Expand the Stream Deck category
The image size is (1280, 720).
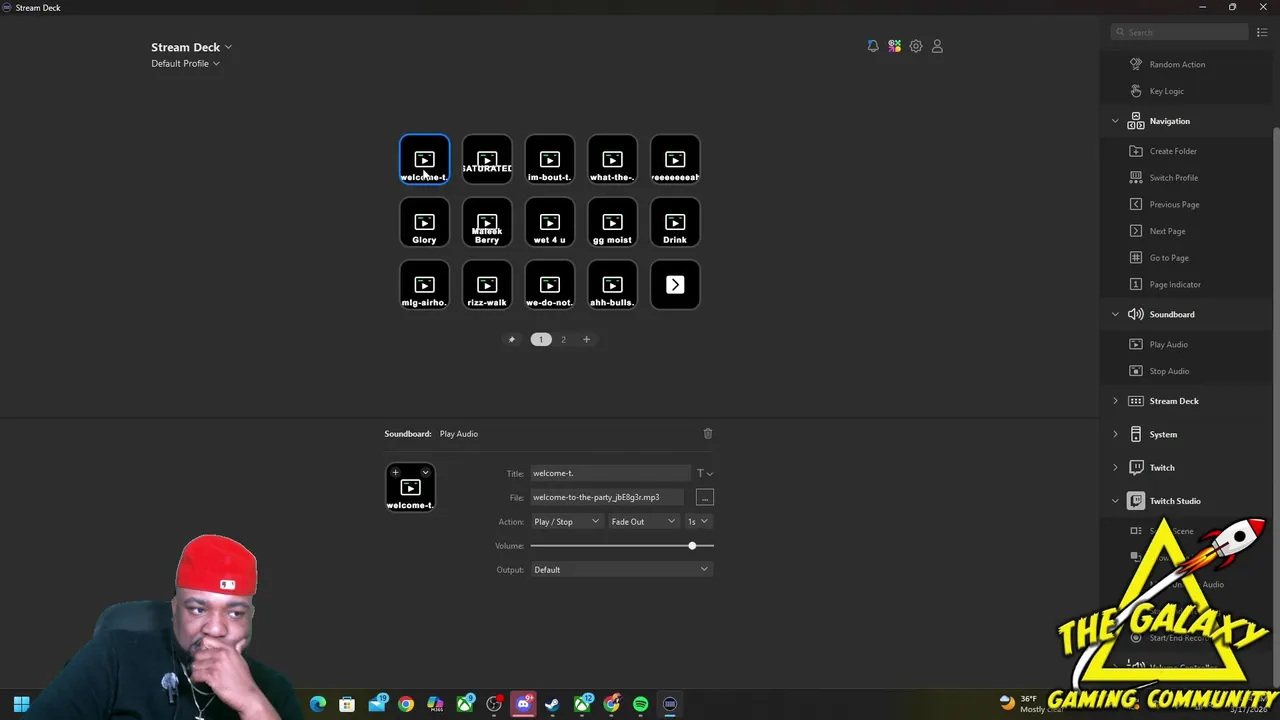point(1115,401)
